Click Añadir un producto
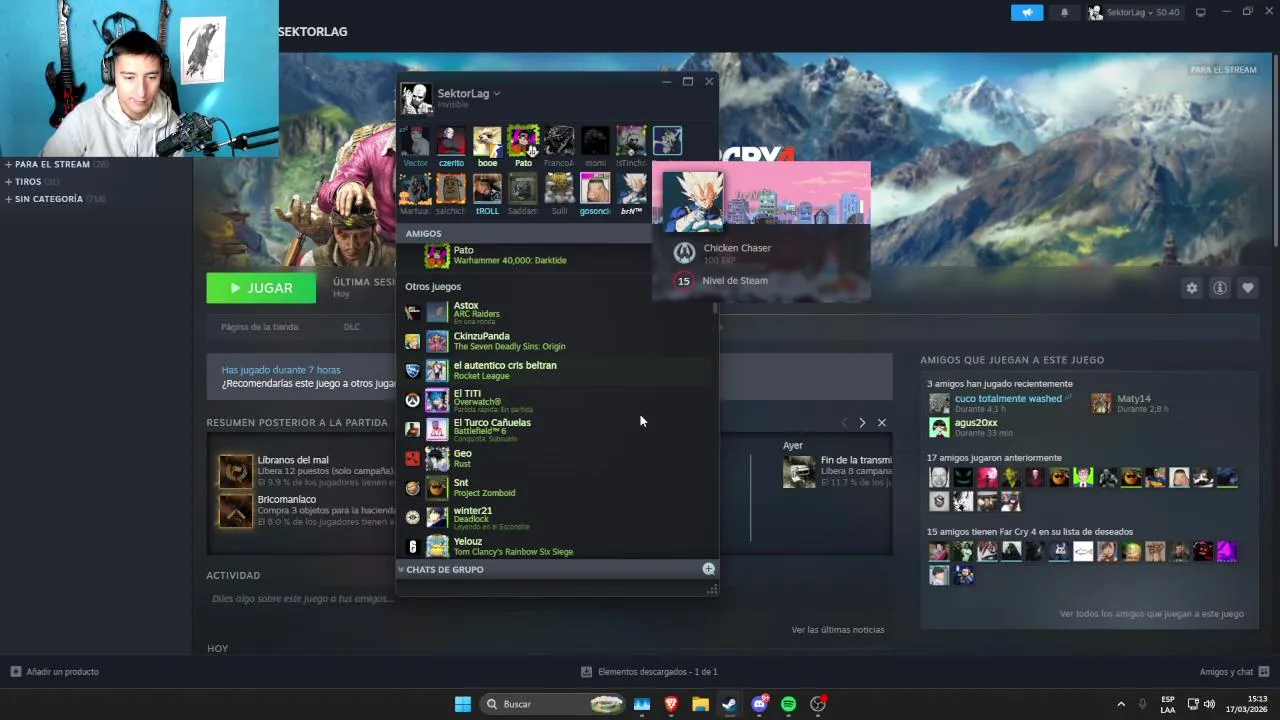This screenshot has width=1280, height=720. (x=55, y=672)
